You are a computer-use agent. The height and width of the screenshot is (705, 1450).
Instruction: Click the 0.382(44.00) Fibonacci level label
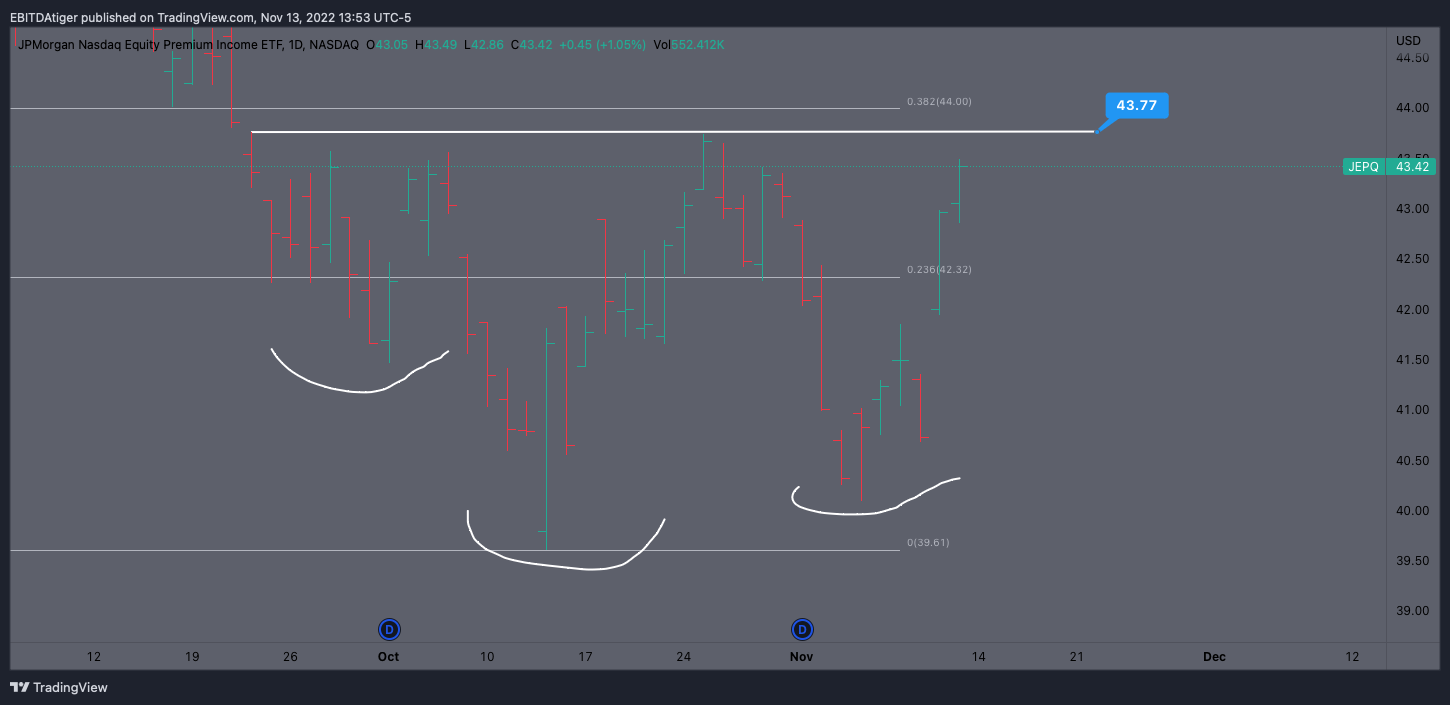click(x=939, y=101)
